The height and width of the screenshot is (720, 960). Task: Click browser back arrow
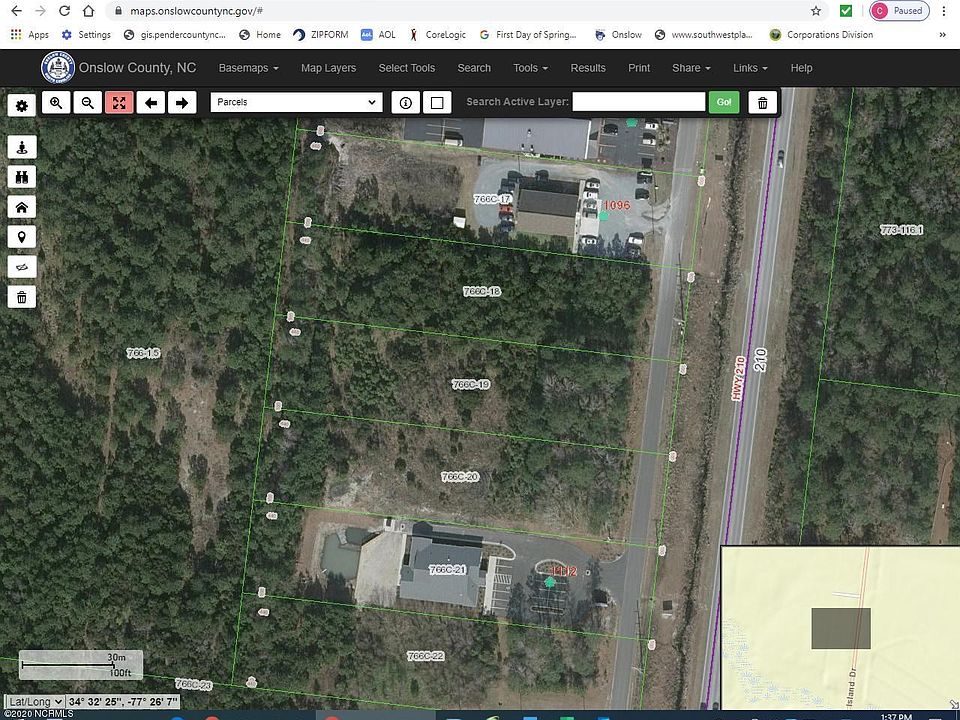[17, 11]
